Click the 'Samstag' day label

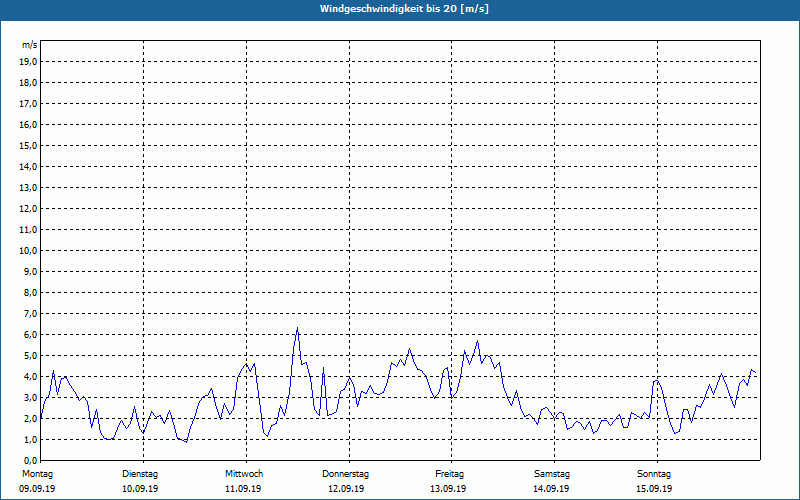point(552,474)
